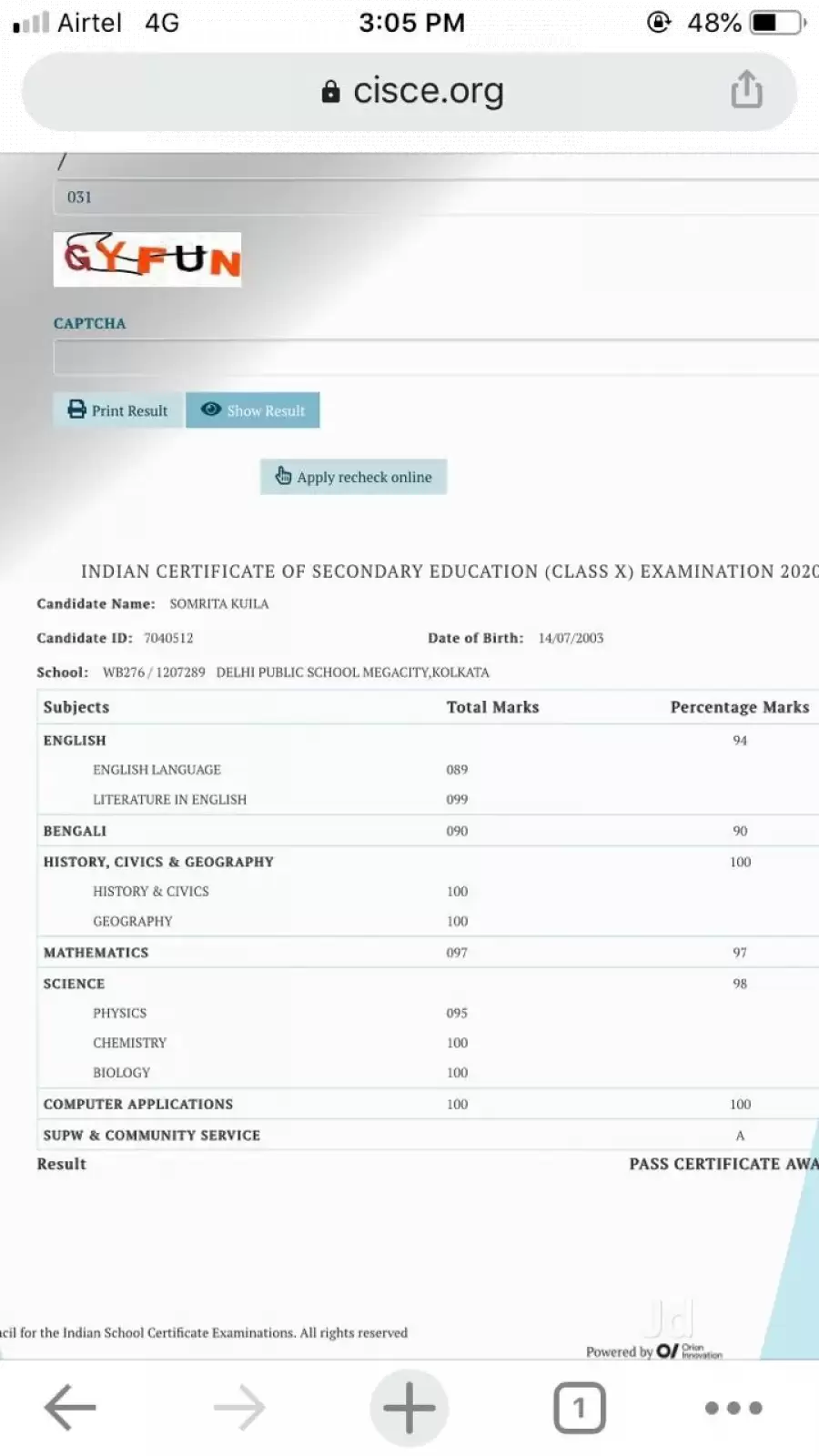
Task: Tap the Safari share icon
Action: pos(746,89)
